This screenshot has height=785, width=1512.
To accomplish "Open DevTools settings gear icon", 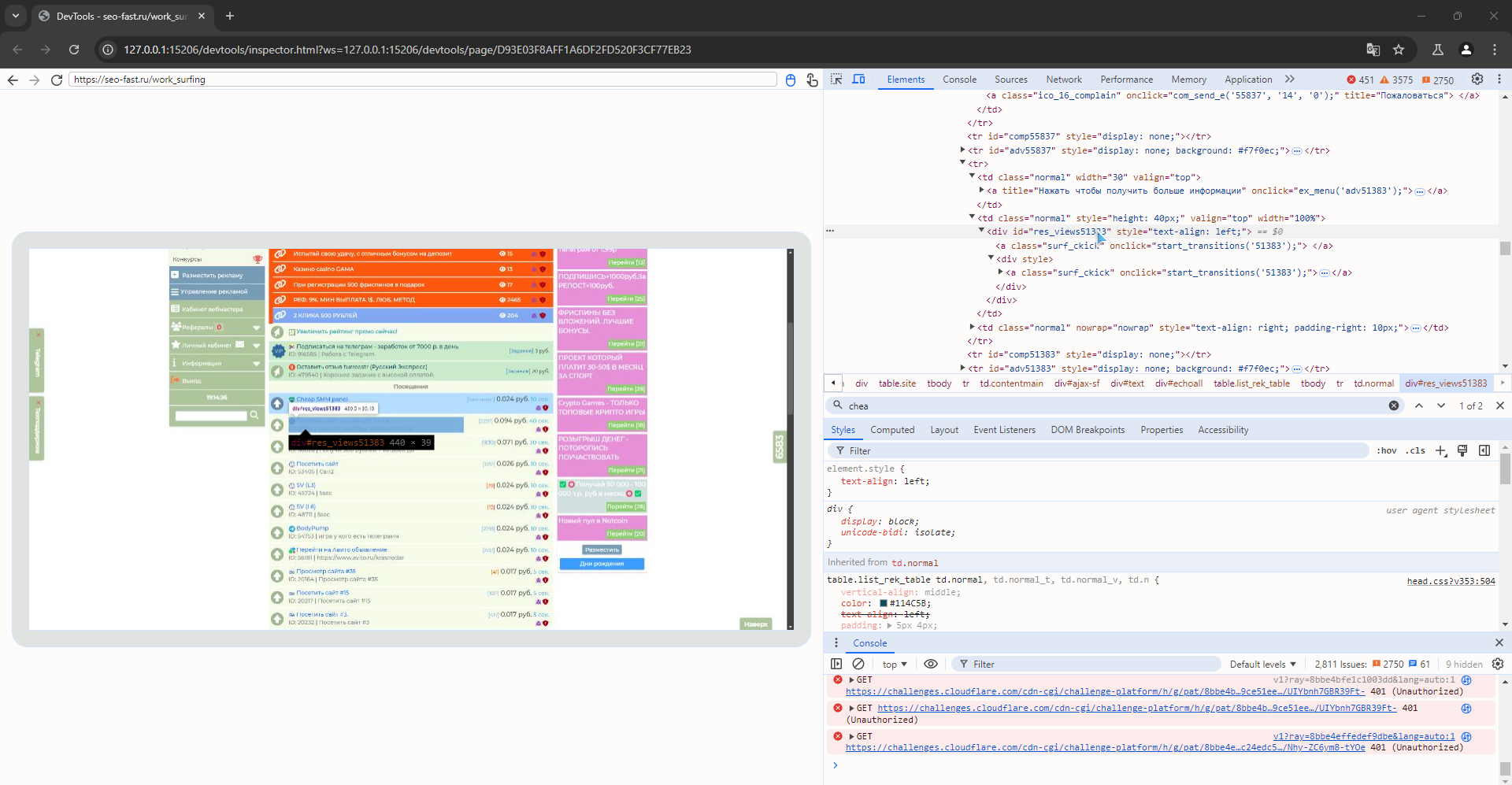I will 1477,80.
